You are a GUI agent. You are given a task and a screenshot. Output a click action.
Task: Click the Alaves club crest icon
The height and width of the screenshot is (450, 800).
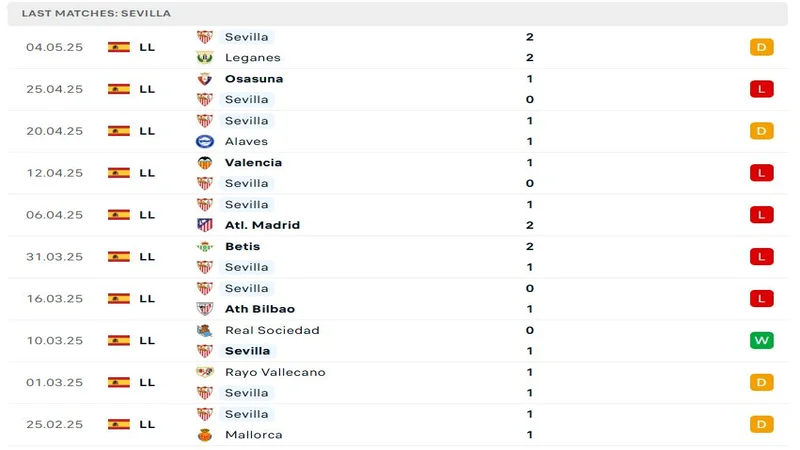click(205, 142)
